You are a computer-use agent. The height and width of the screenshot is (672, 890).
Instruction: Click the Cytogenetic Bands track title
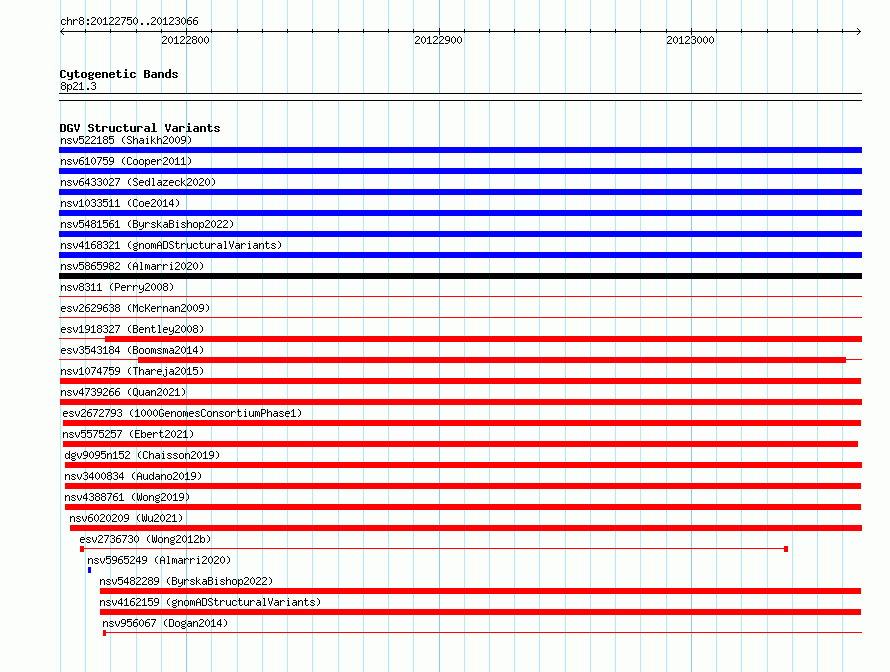pos(119,74)
